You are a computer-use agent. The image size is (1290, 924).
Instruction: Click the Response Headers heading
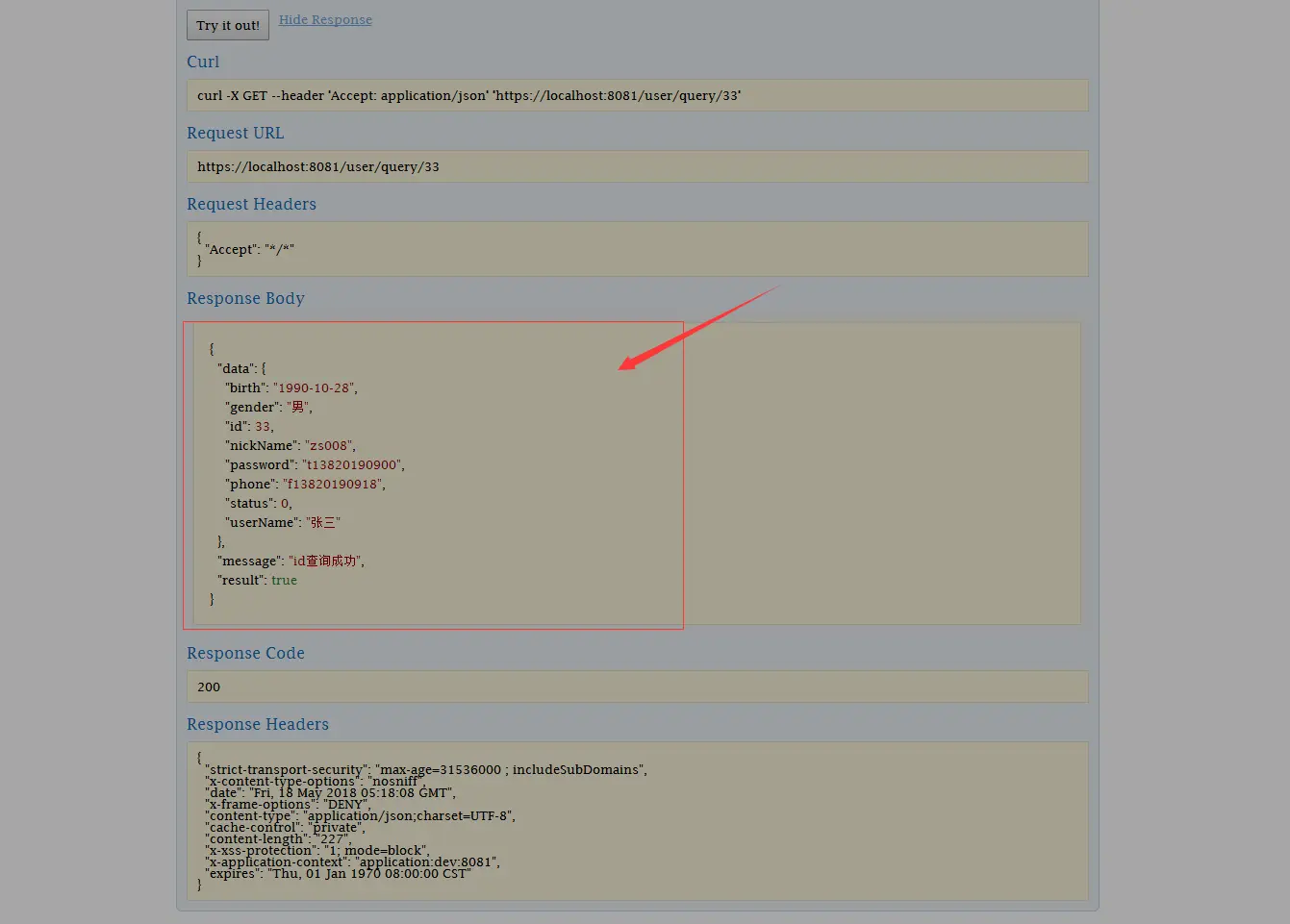pos(258,724)
